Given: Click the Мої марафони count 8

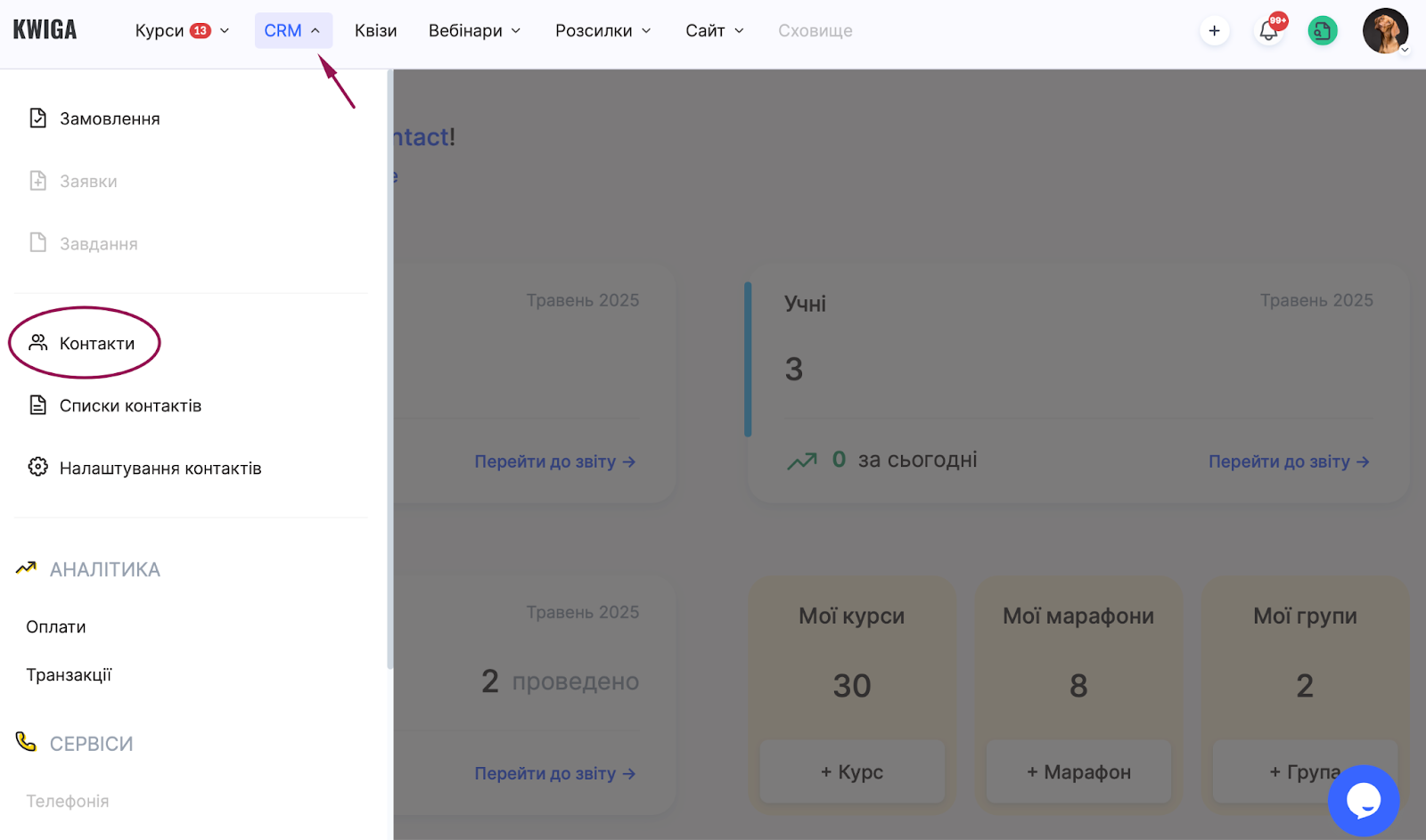Looking at the screenshot, I should tap(1078, 686).
